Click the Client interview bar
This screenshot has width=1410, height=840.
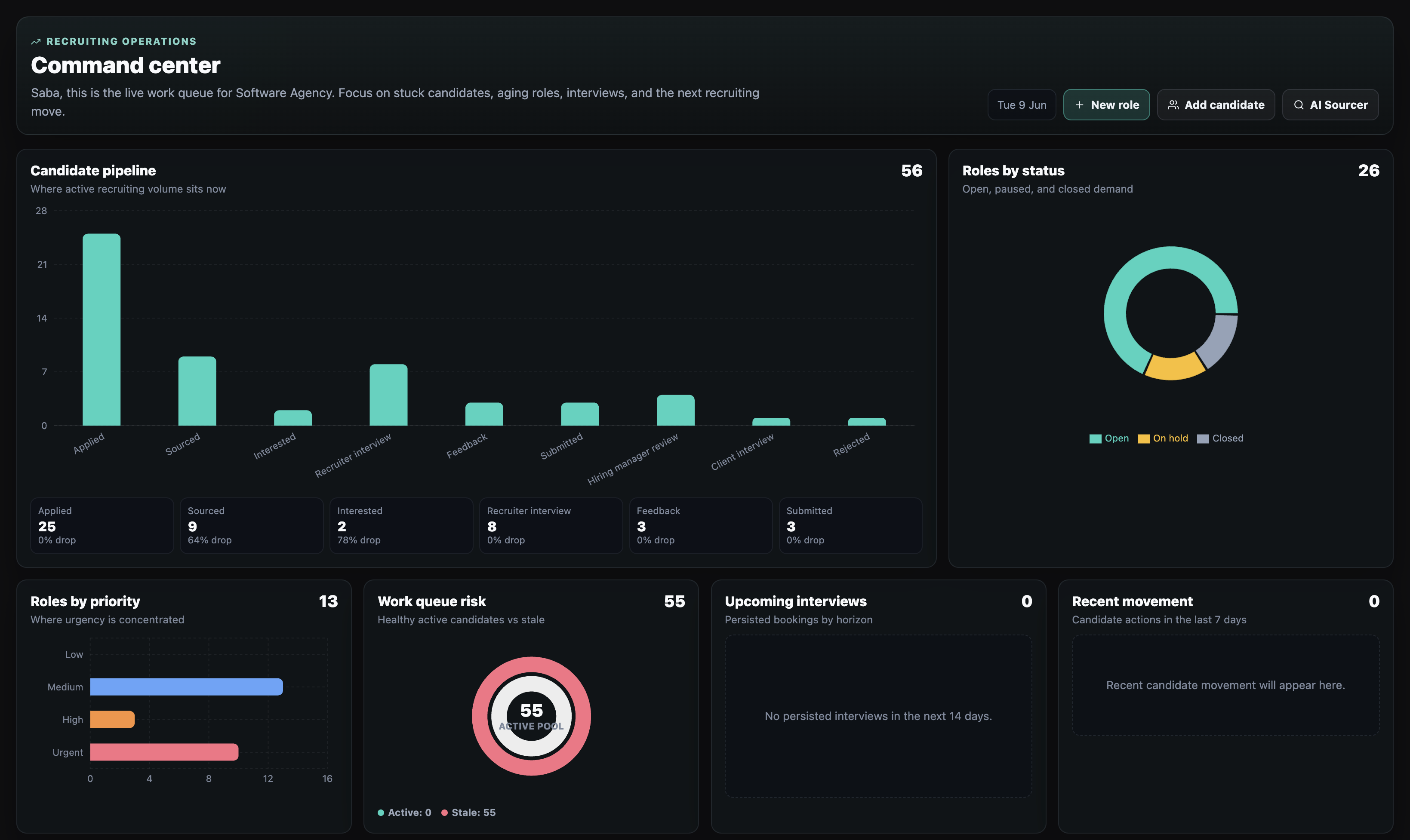(771, 422)
